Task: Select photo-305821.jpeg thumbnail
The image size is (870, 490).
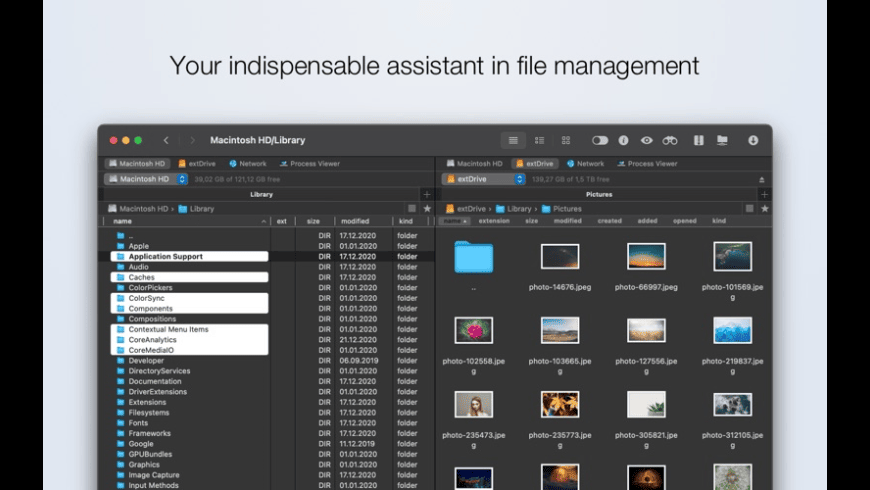Action: pos(646,405)
